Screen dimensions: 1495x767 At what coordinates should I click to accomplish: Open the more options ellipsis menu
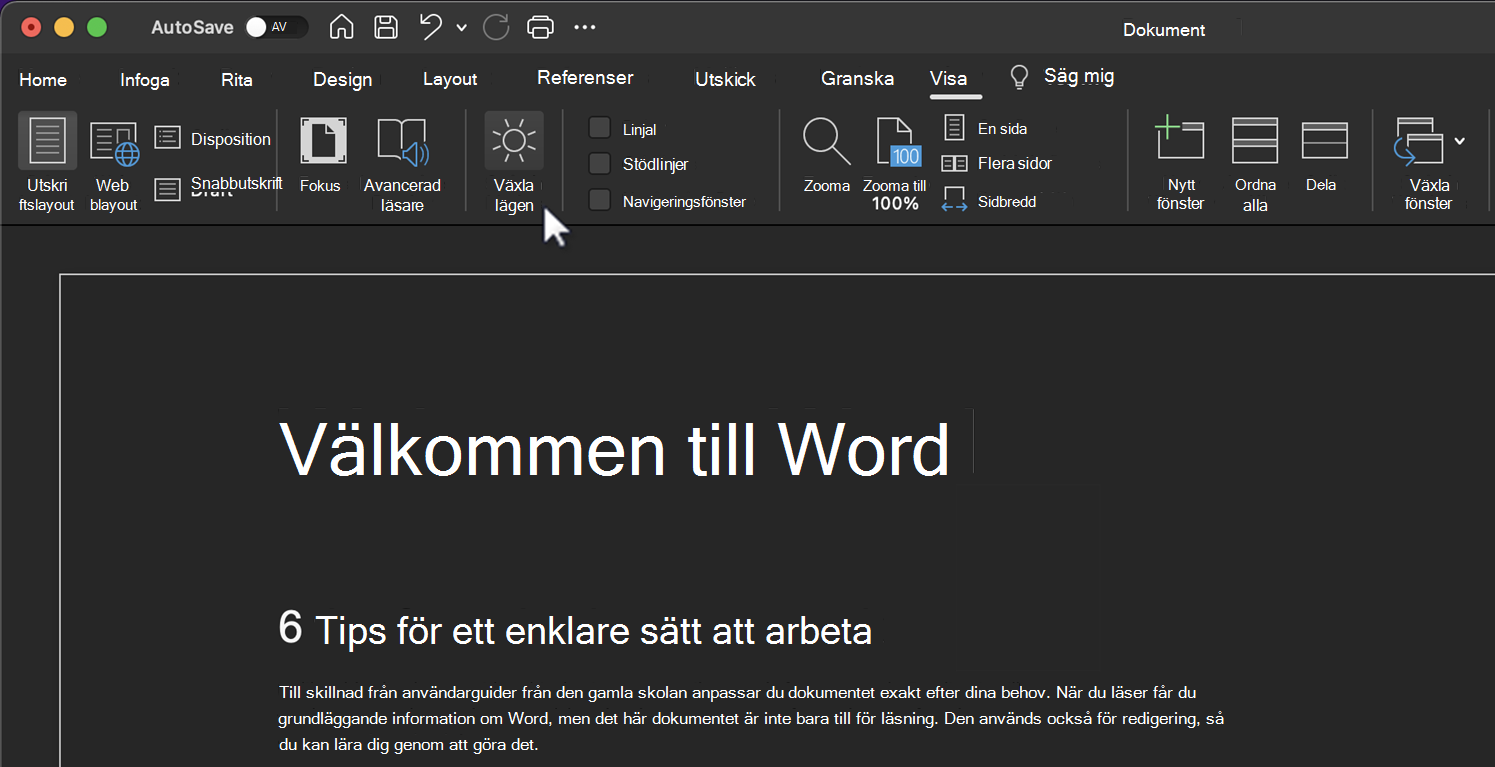[x=585, y=27]
